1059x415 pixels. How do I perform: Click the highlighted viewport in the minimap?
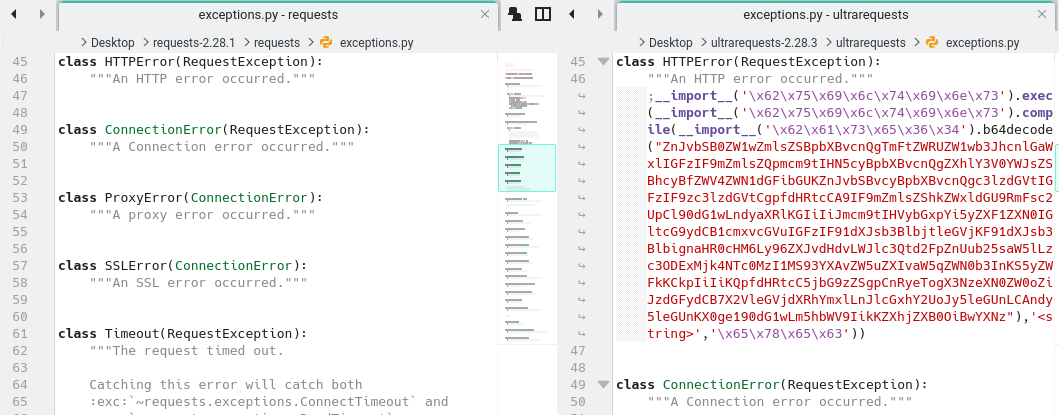[527, 168]
